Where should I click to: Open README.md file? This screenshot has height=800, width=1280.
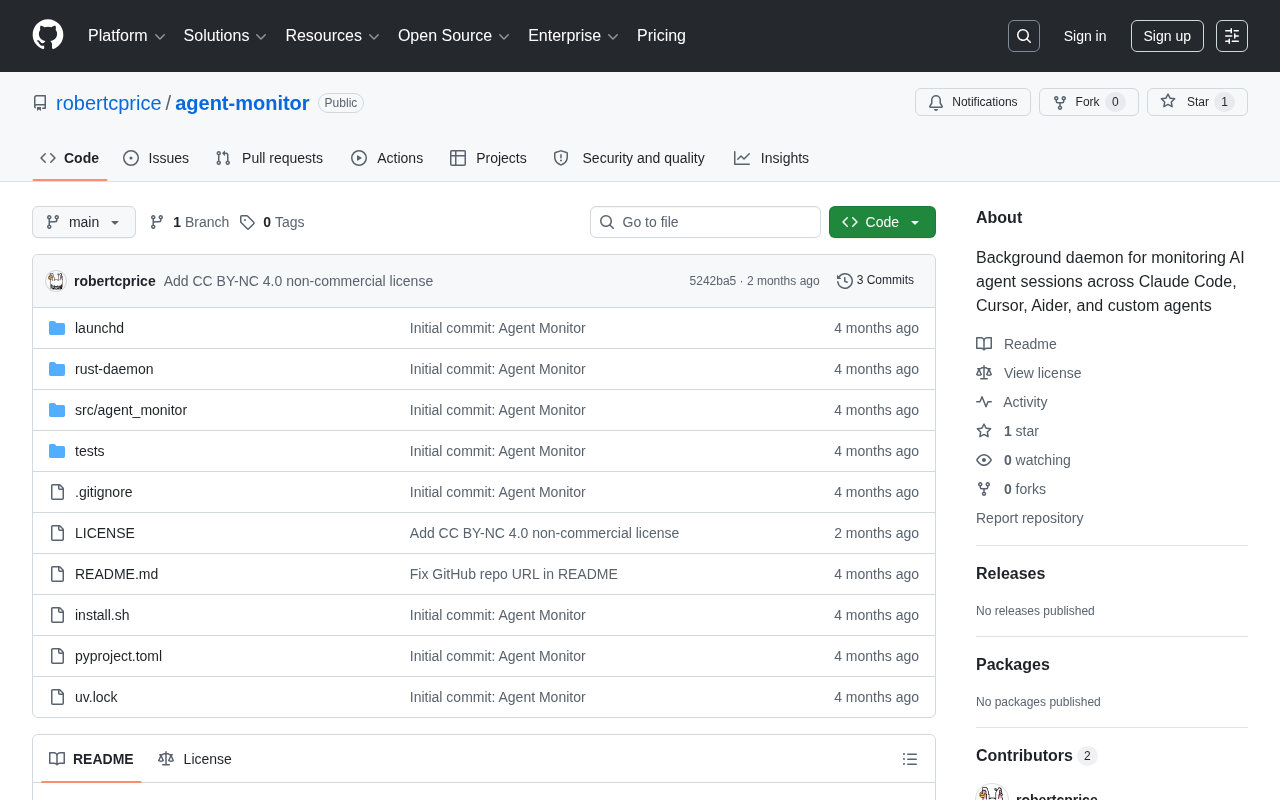point(116,574)
